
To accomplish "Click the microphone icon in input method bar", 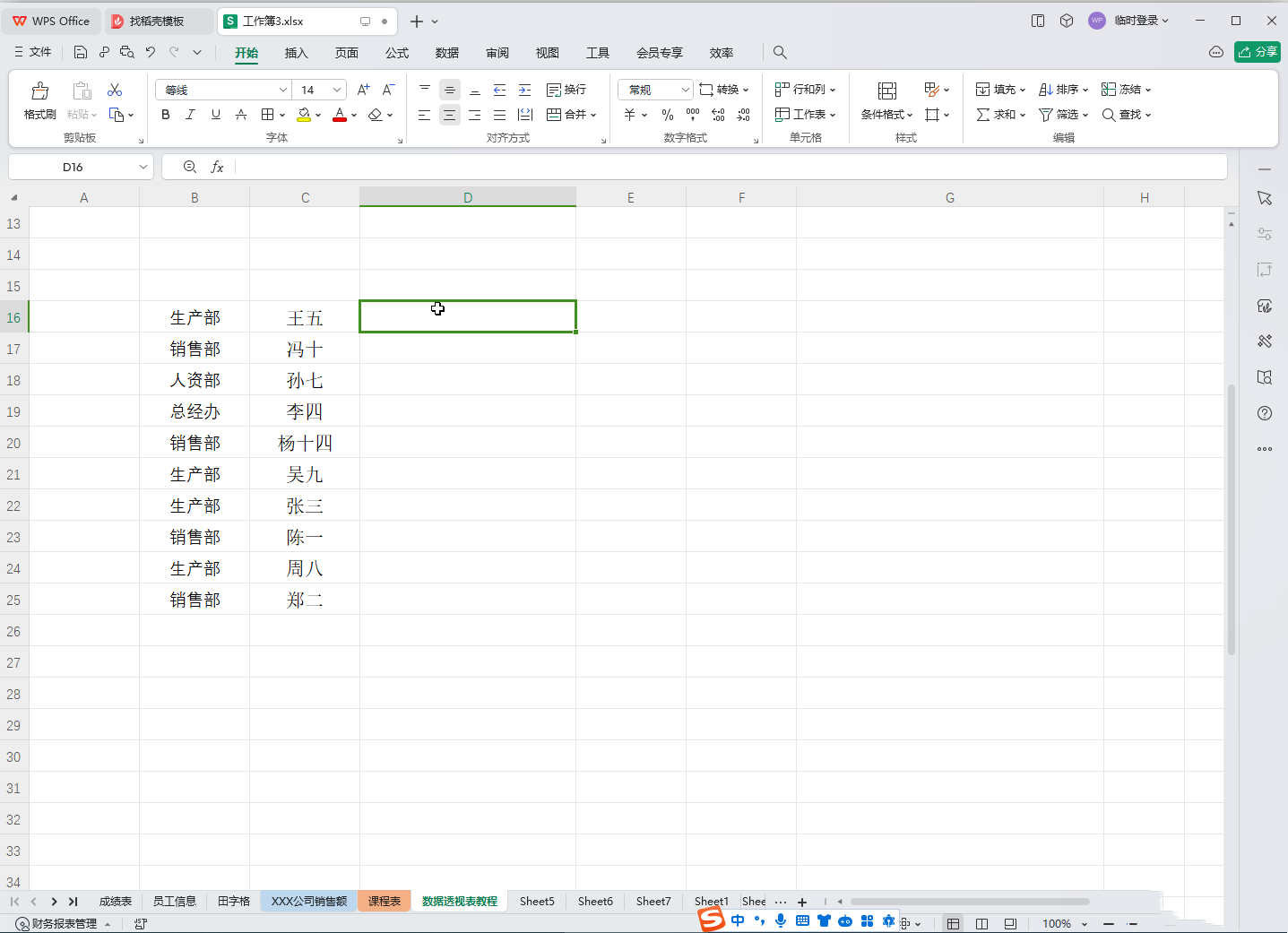I will pos(781,920).
